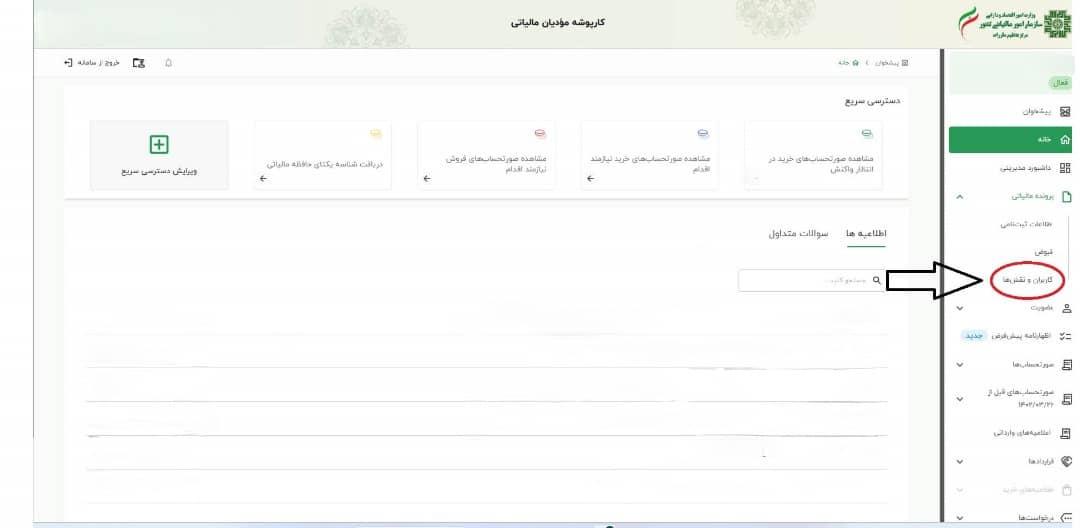Click the red coin icon on the فروش نیازمند اقدام card
This screenshot has height=528, width=1080.
[x=540, y=133]
